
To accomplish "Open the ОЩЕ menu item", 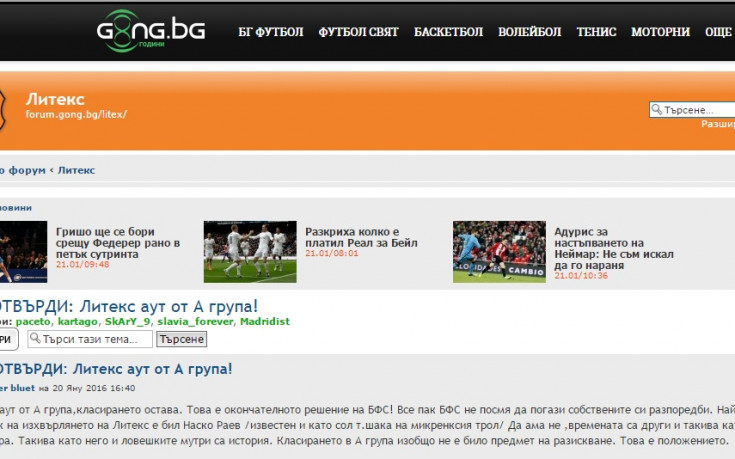I will pos(718,32).
